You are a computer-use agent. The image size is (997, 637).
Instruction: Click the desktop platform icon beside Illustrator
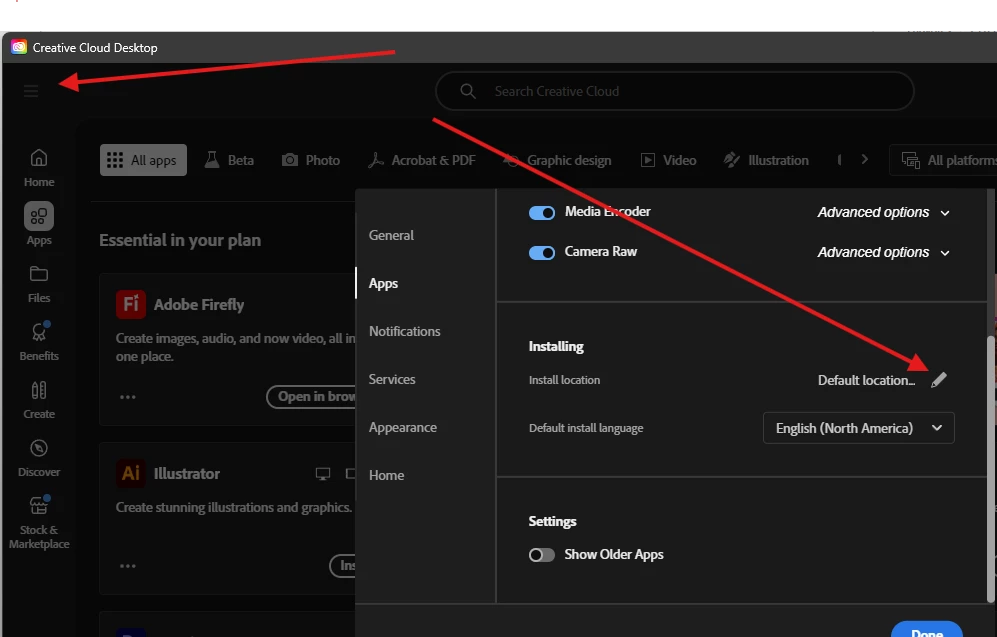tap(323, 474)
